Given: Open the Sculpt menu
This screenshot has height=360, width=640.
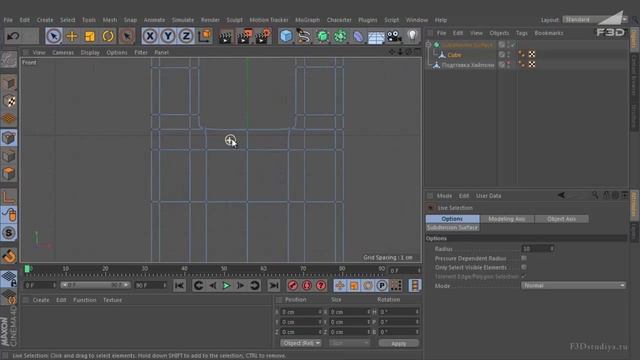Looking at the screenshot, I should click(x=234, y=20).
